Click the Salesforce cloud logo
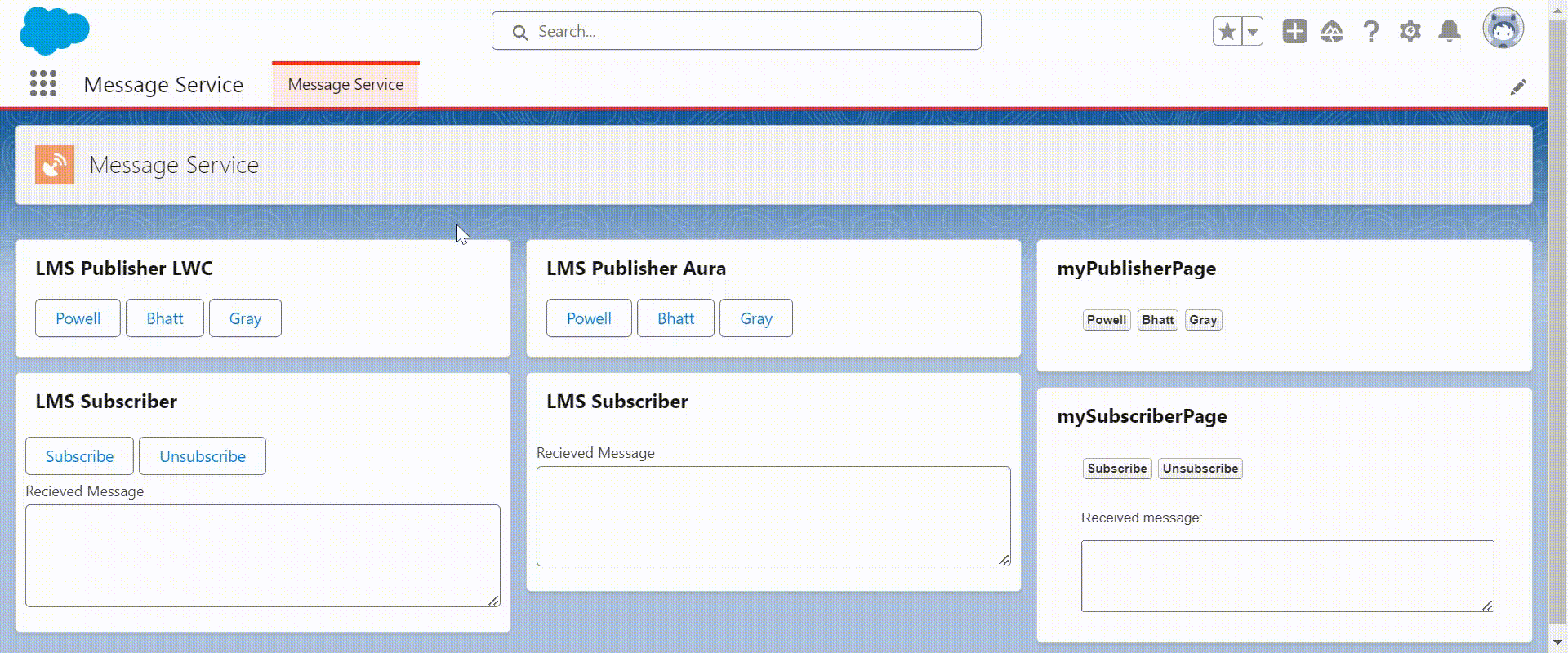Screen dimensions: 1568x653 (54, 31)
